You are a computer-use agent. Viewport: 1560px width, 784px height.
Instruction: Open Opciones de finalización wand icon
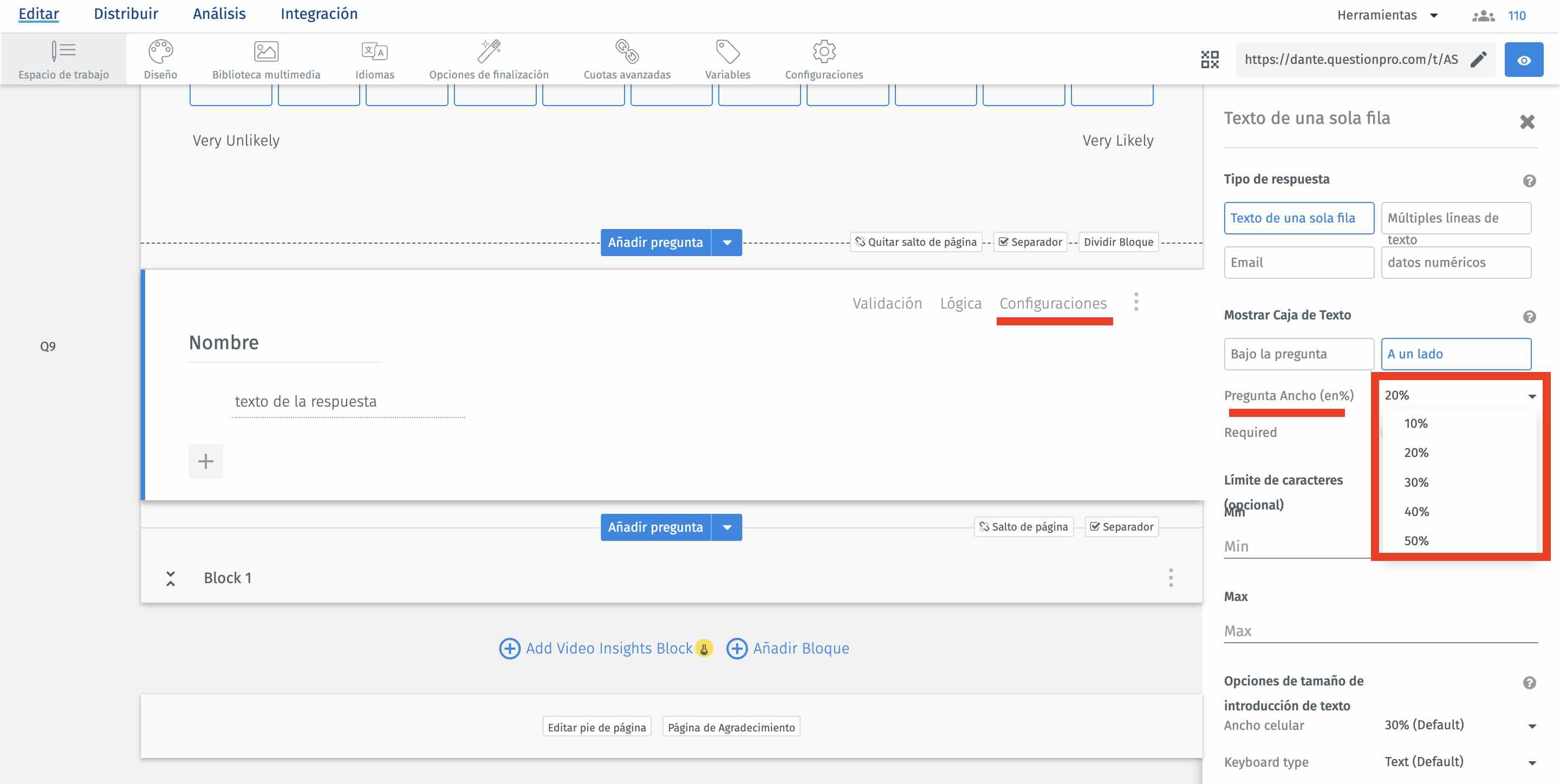pyautogui.click(x=488, y=52)
